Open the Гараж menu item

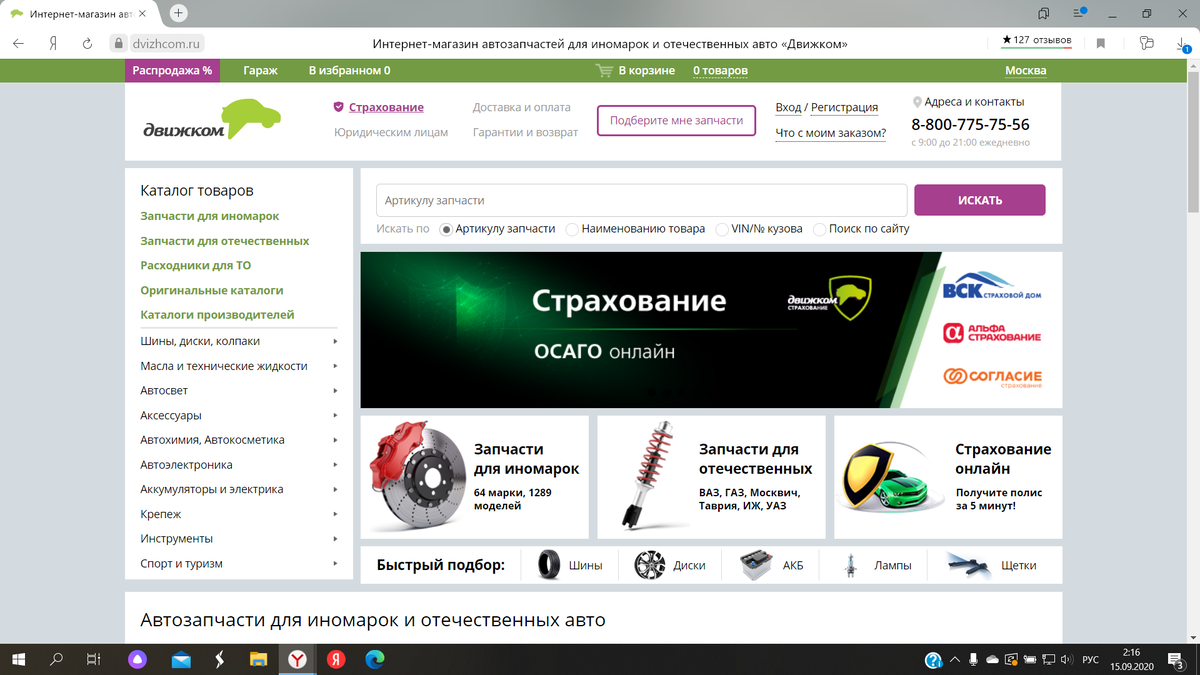tap(260, 71)
